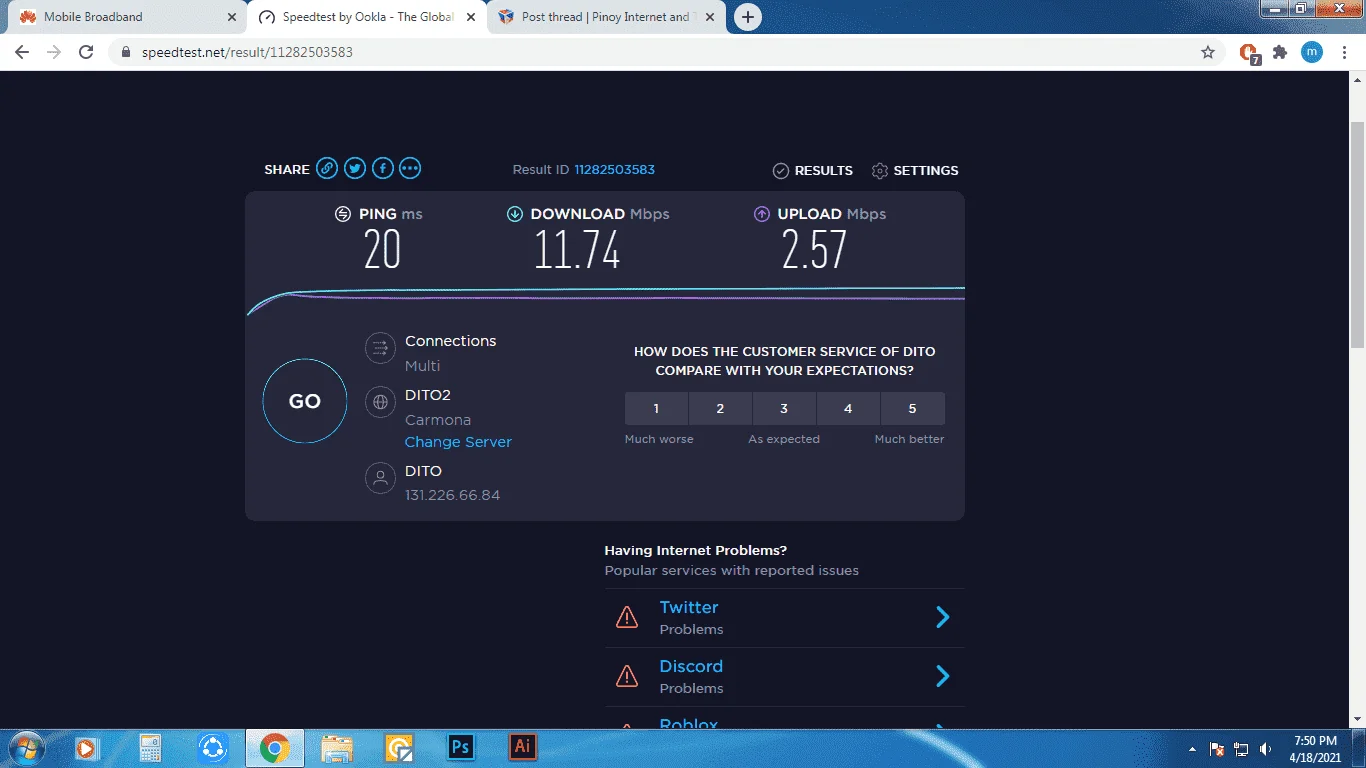Viewport: 1366px width, 768px height.
Task: Open Result ID 11282503583 link
Action: pyautogui.click(x=614, y=170)
